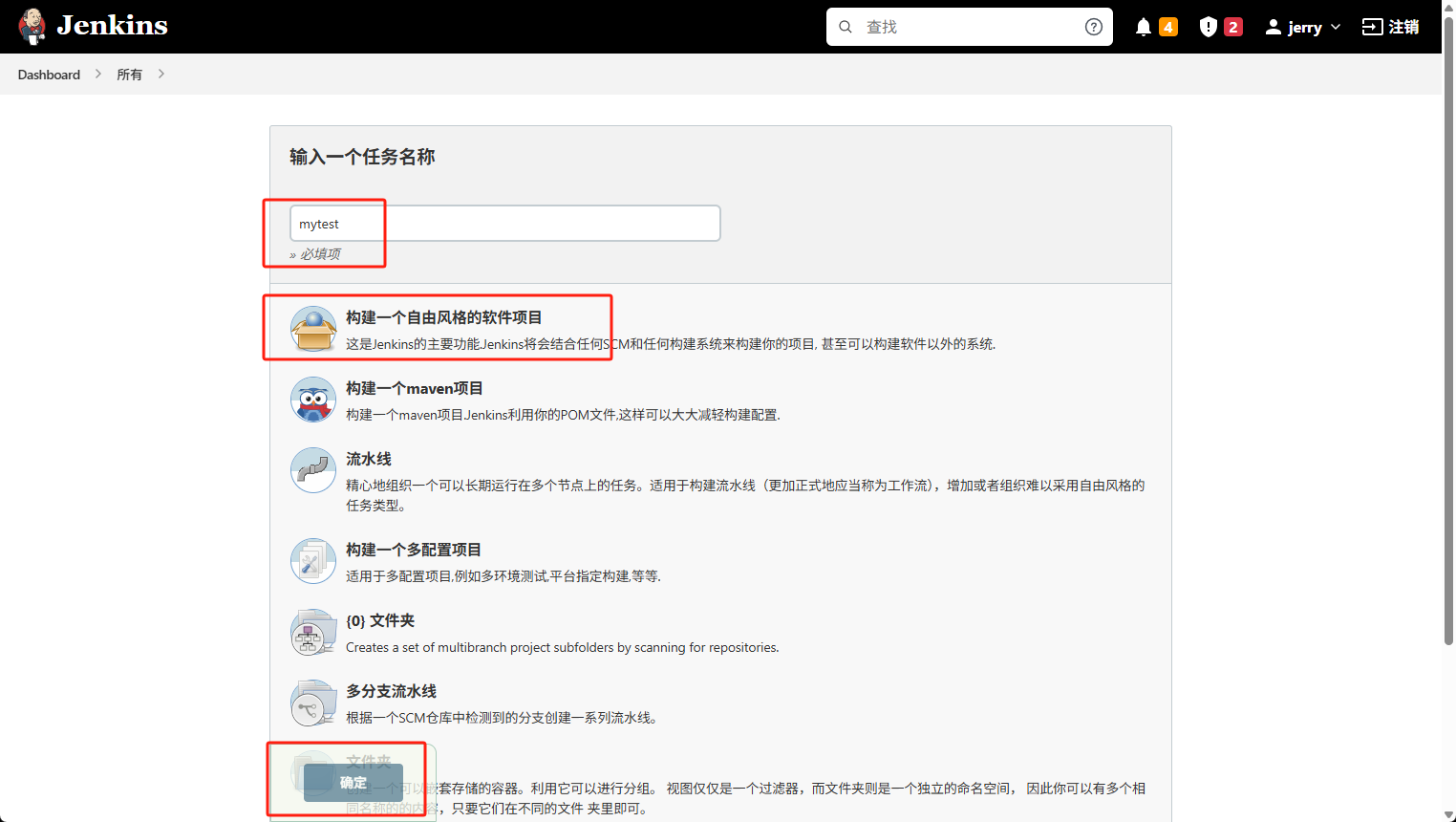Choose 构建一个自由风格的软件项目 option

coord(443,317)
